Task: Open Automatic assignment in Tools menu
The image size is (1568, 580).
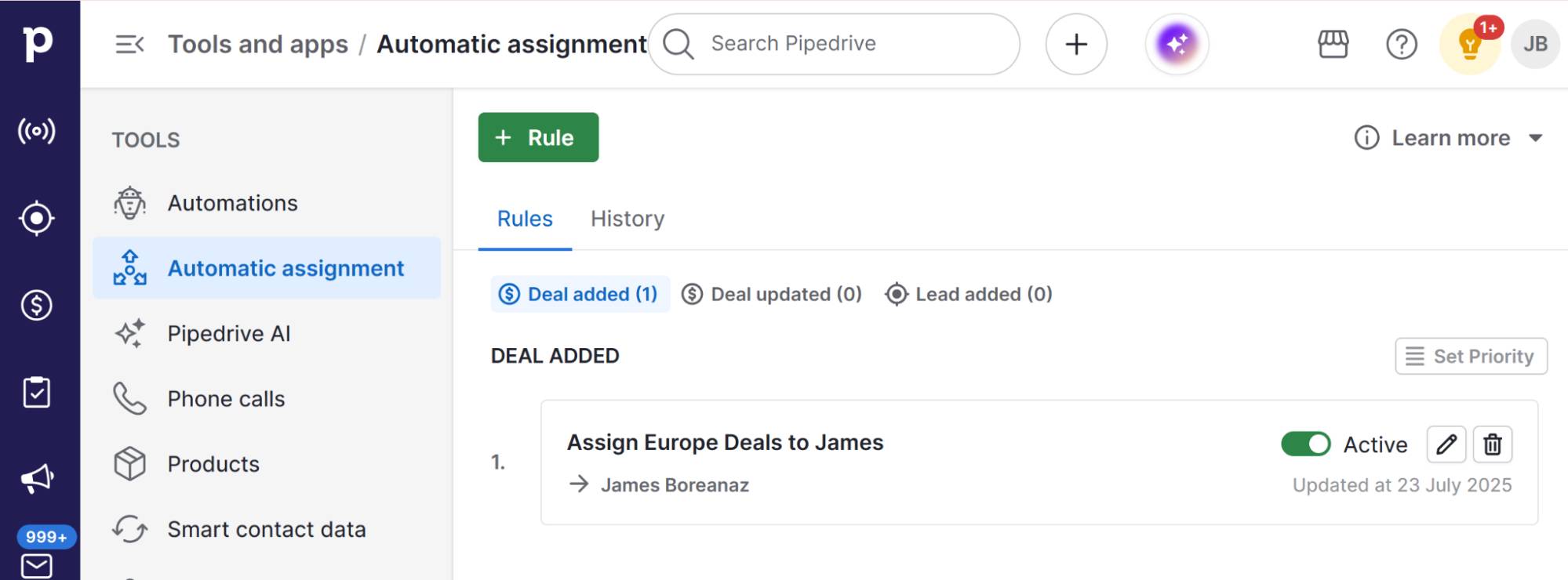Action: (x=267, y=268)
